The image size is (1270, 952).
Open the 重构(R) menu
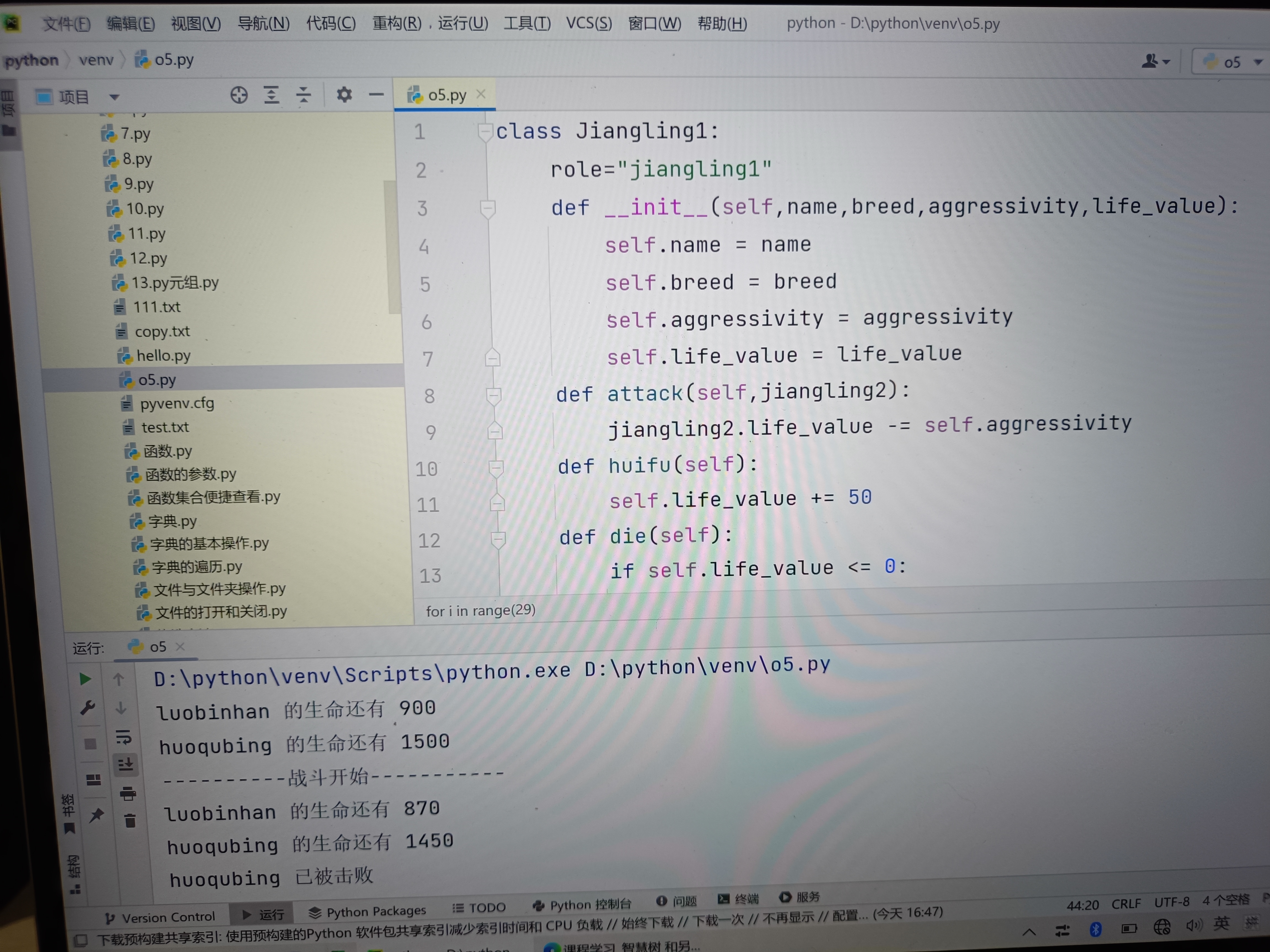tap(397, 23)
